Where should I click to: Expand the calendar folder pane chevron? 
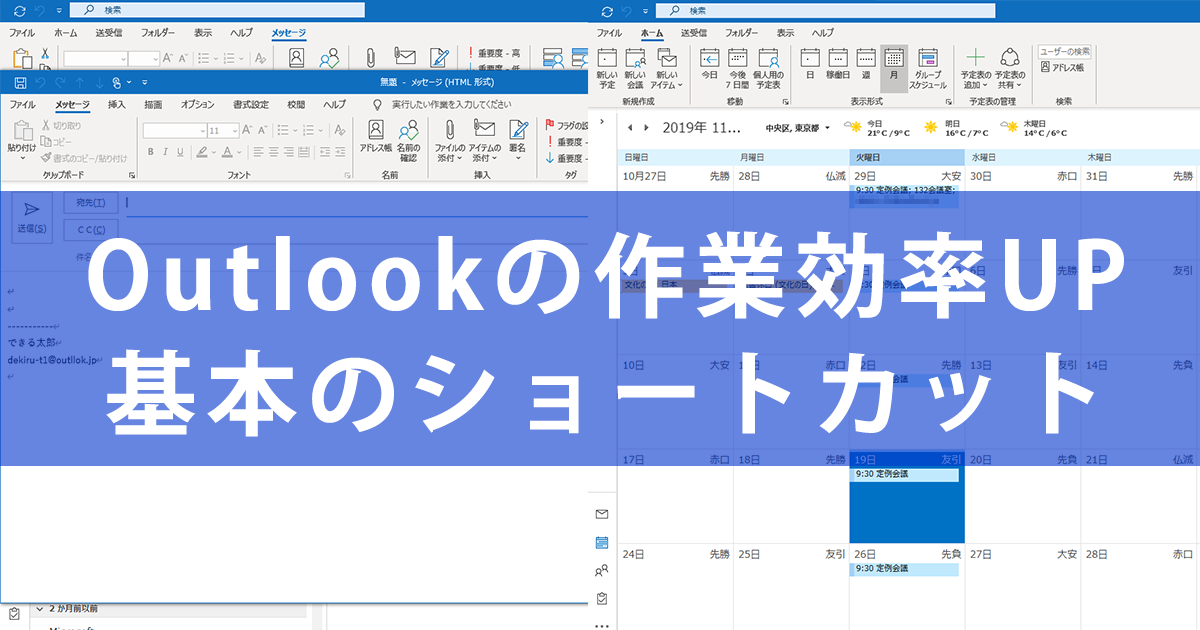[601, 121]
